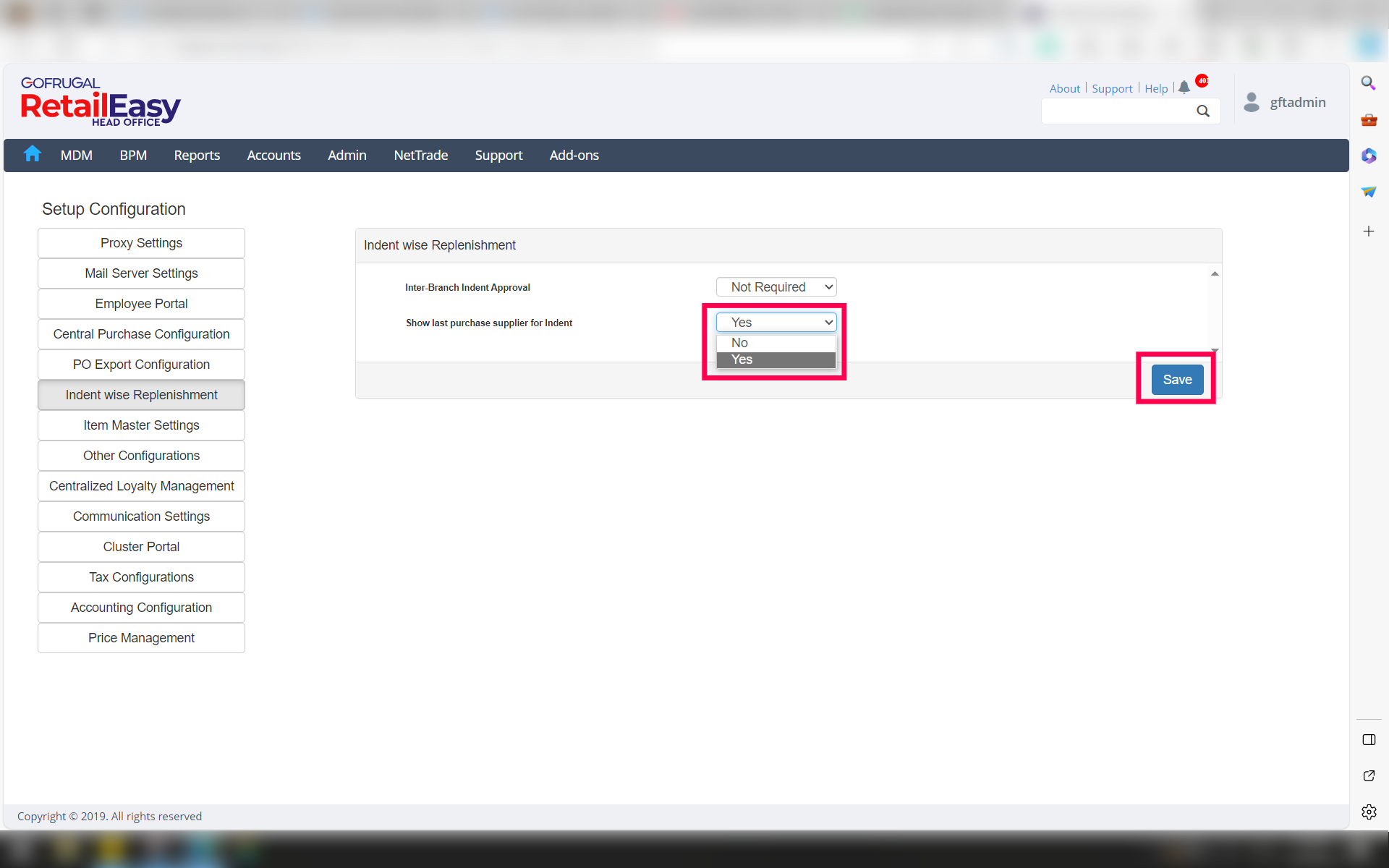Open the Reports menu
The width and height of the screenshot is (1389, 868).
coord(197,156)
